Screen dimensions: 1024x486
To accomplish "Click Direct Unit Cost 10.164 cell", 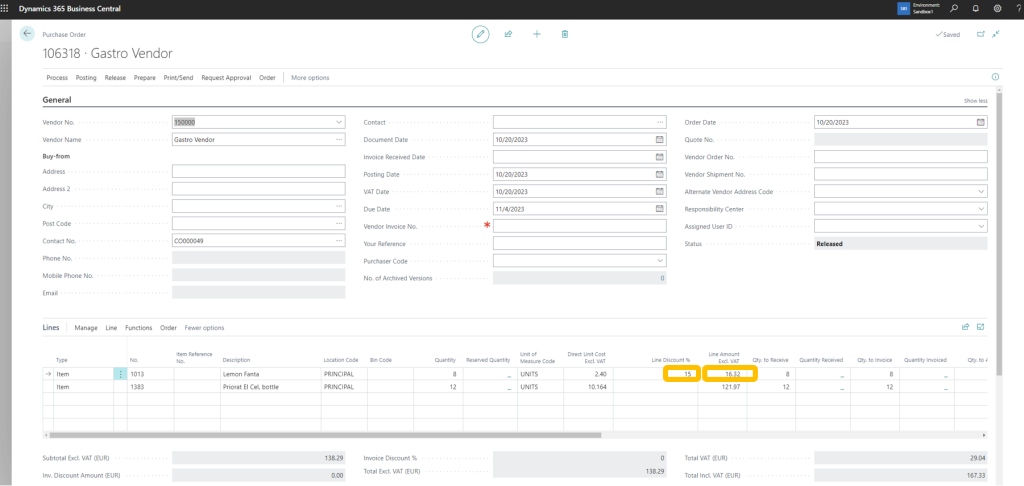I will pyautogui.click(x=589, y=387).
